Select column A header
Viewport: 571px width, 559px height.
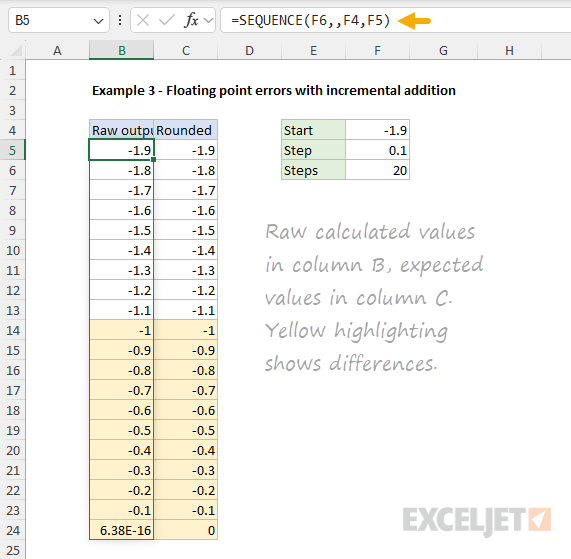57,51
